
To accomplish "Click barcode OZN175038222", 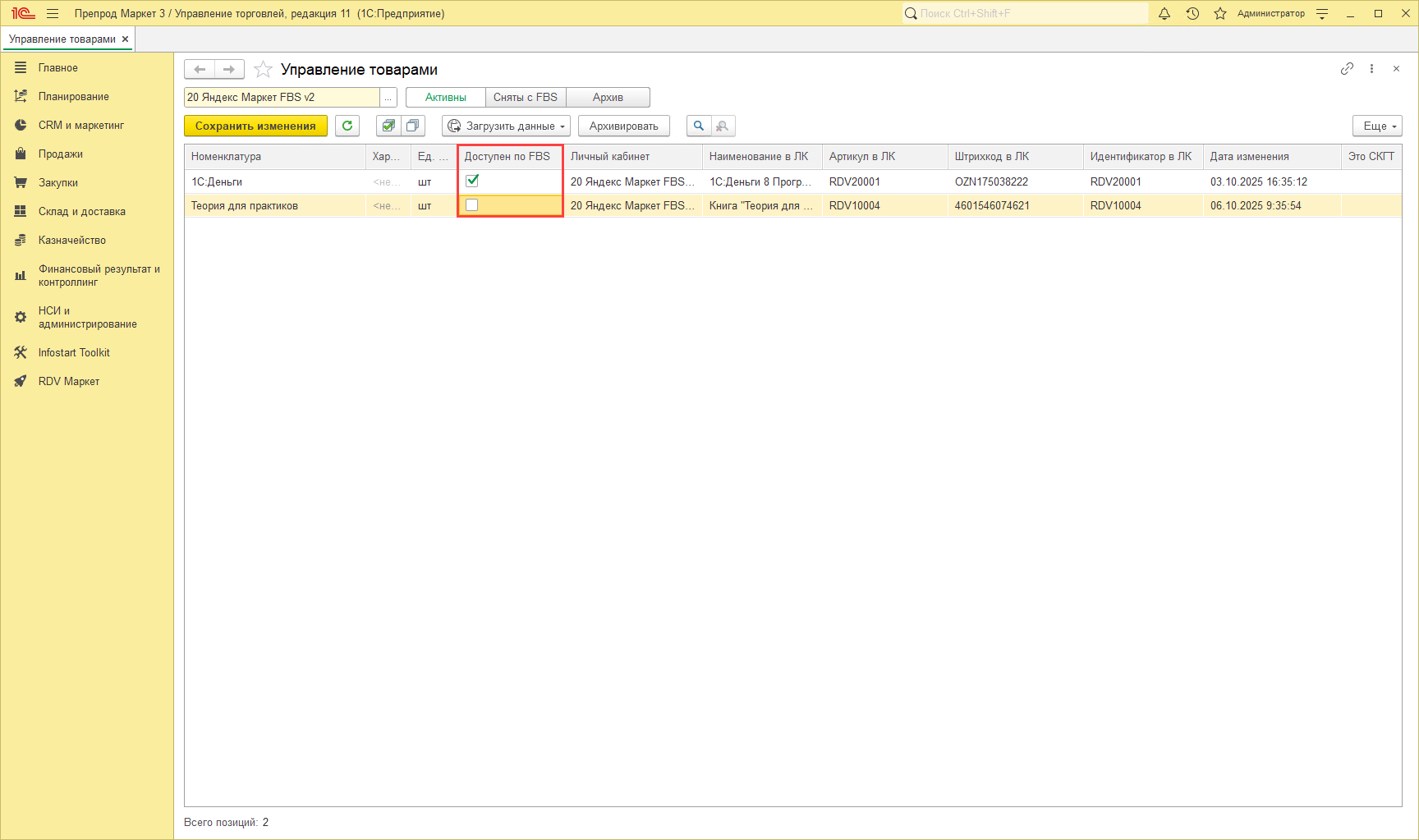I will 1016,181.
